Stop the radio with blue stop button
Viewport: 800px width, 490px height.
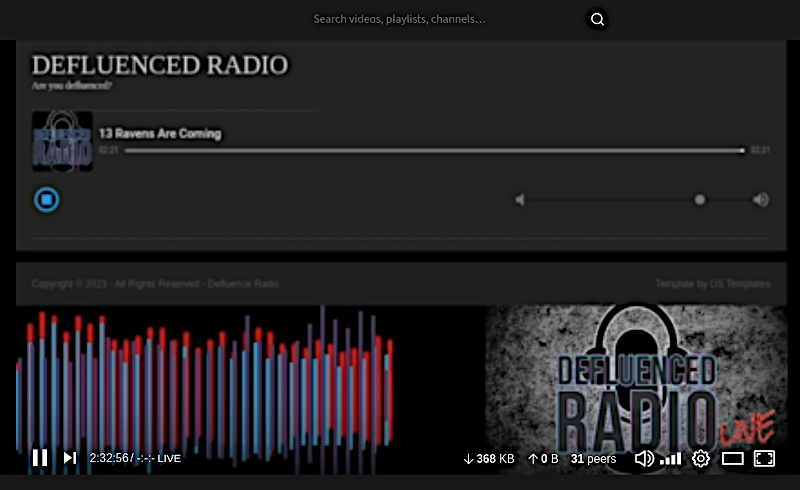pyautogui.click(x=46, y=200)
